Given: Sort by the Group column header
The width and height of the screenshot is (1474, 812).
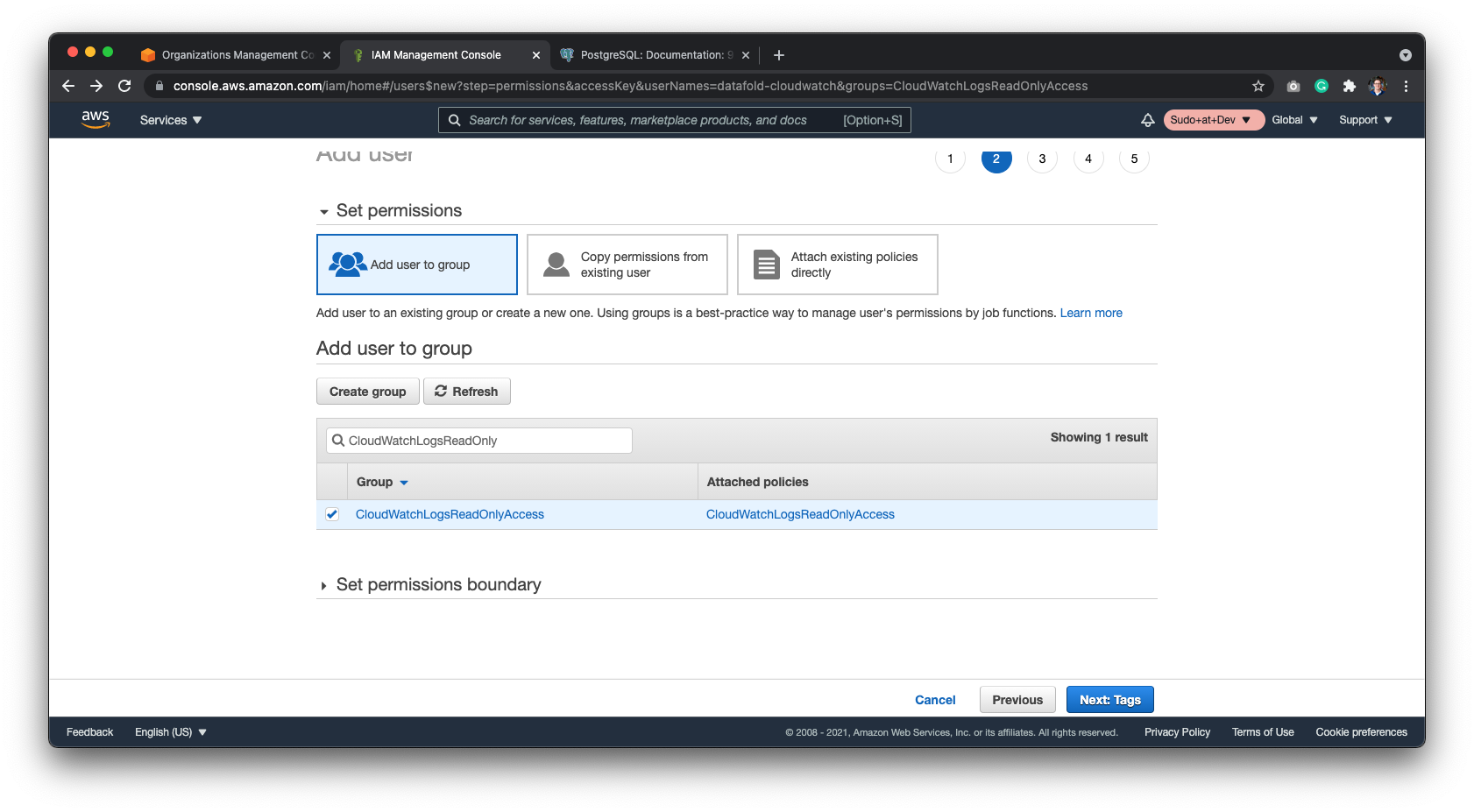Looking at the screenshot, I should (382, 482).
